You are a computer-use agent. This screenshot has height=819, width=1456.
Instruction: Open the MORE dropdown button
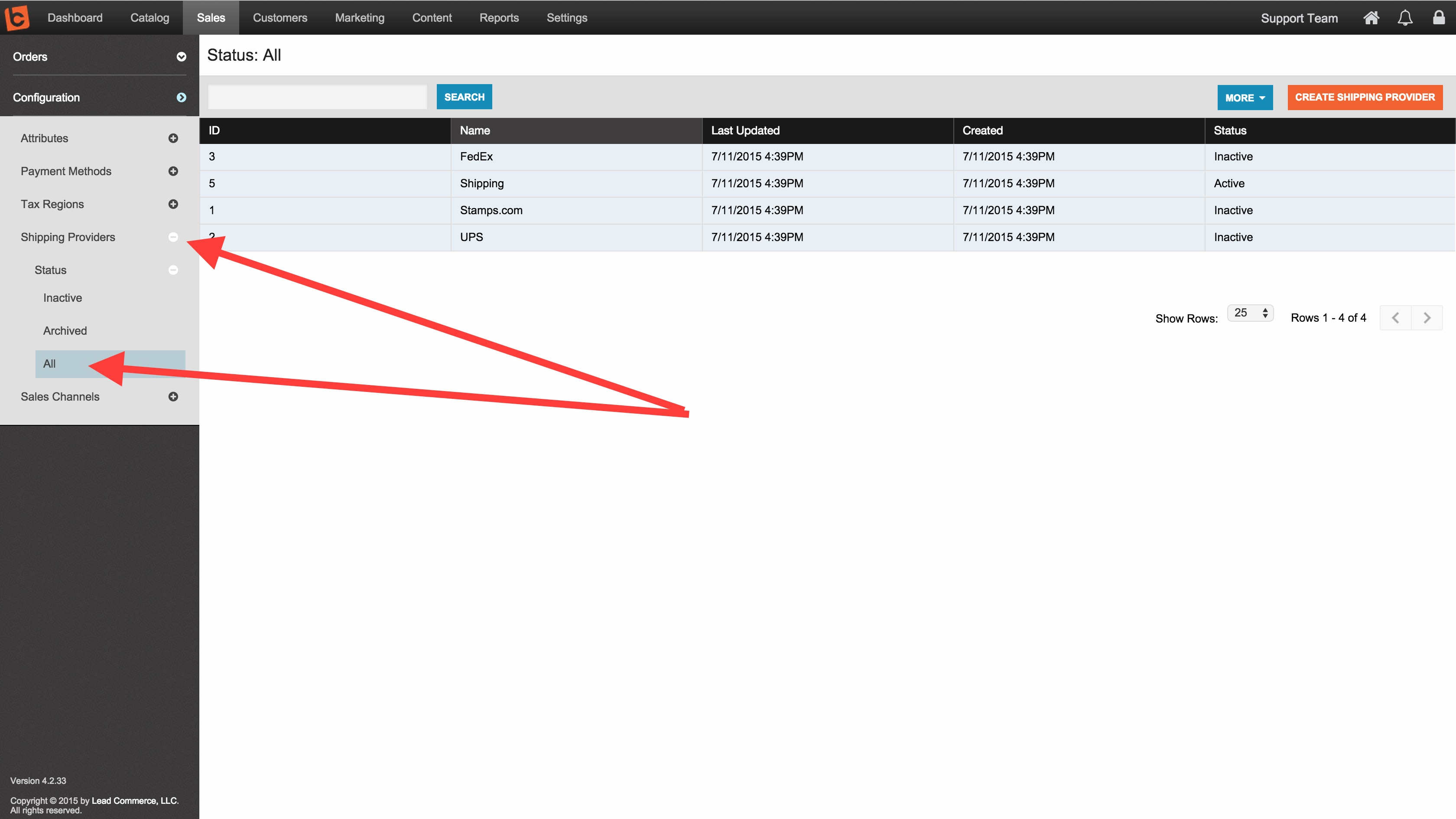[x=1245, y=97]
